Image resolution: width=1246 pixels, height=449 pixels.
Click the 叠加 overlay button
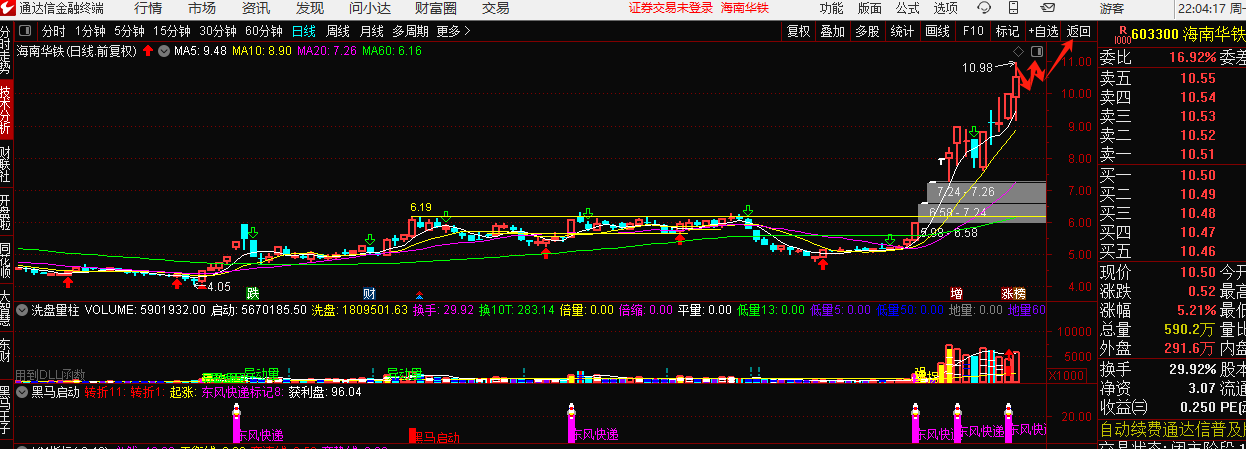(x=832, y=31)
